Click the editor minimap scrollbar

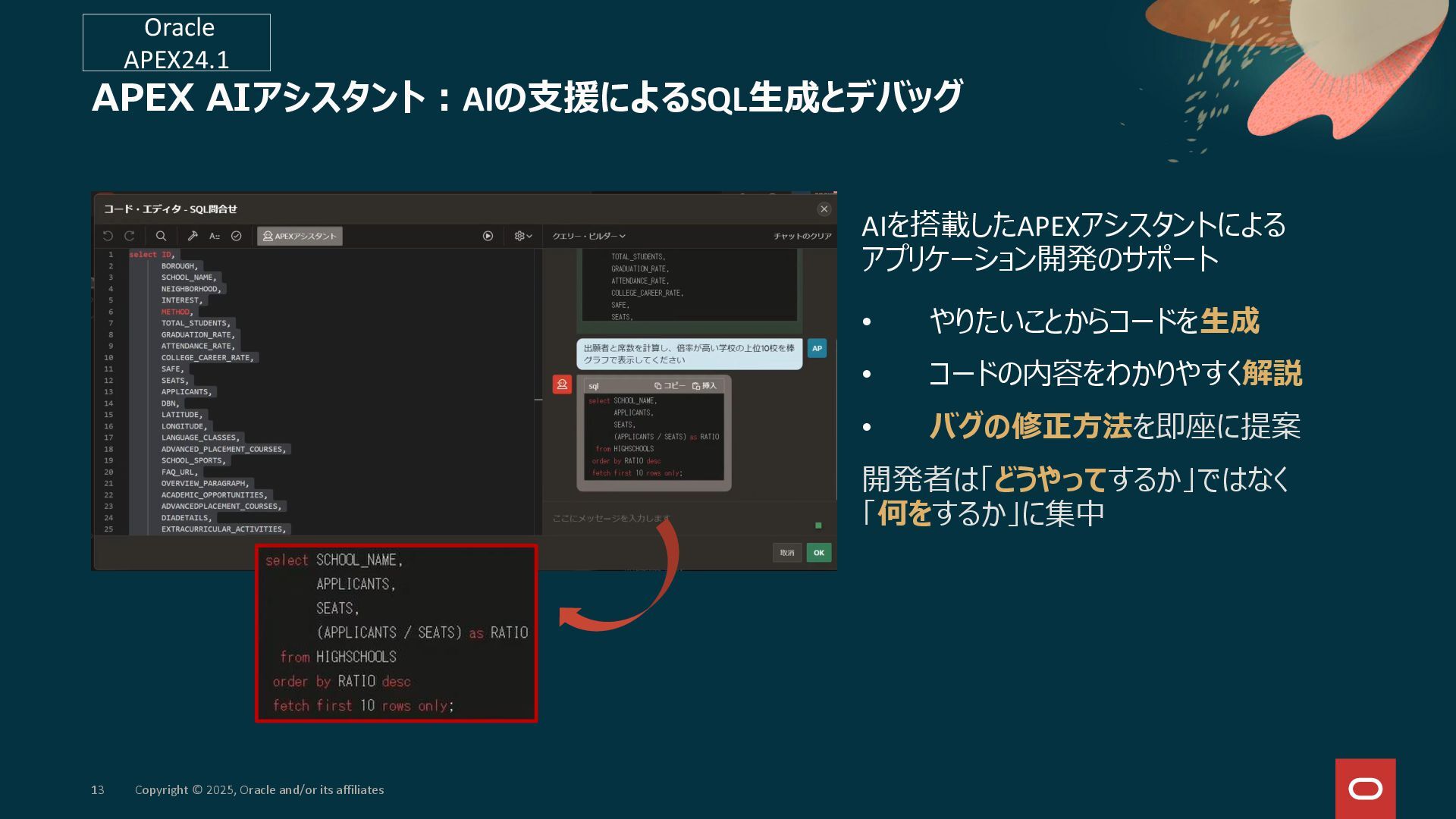click(x=538, y=391)
